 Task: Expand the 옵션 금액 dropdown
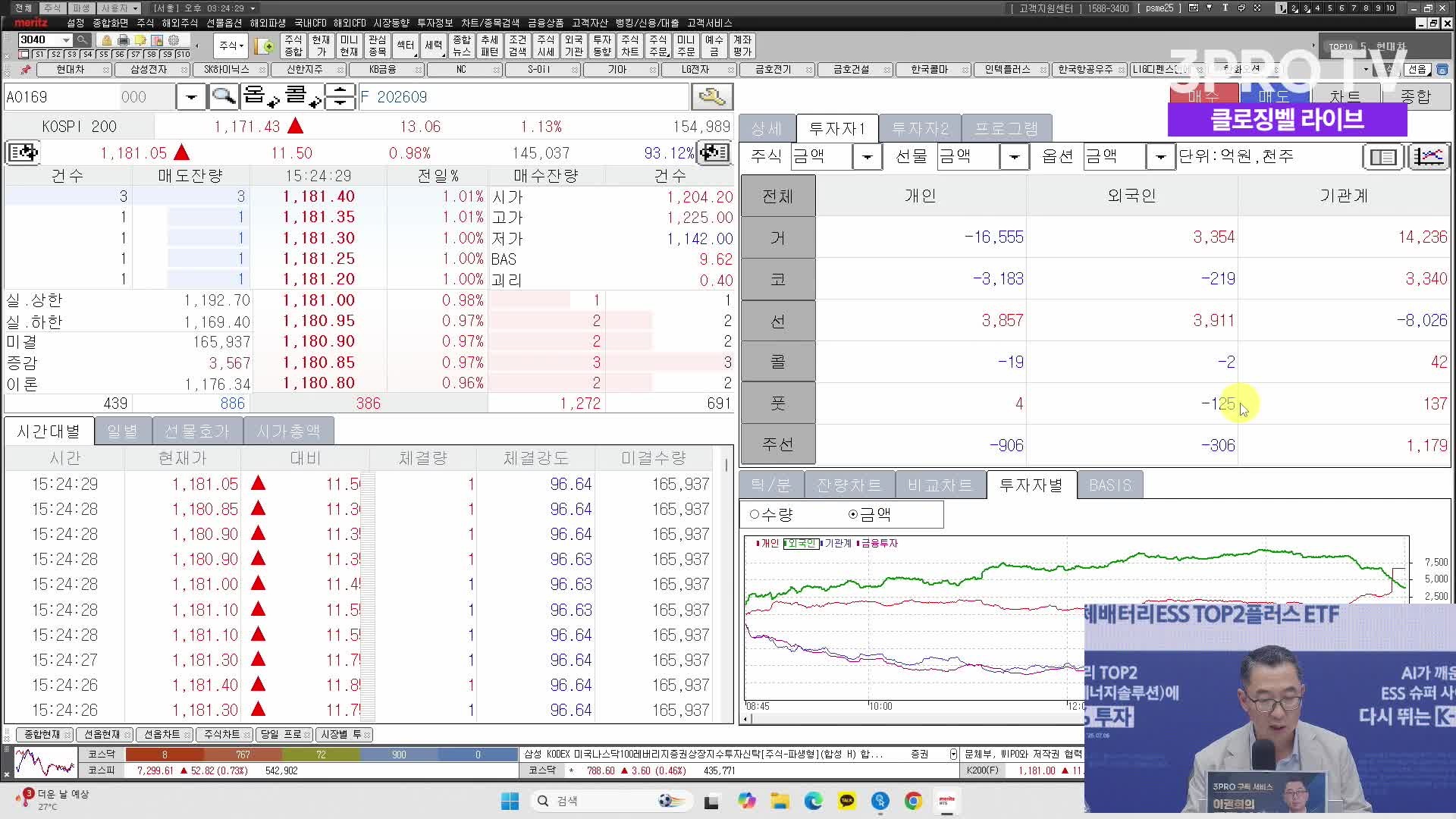click(1159, 157)
